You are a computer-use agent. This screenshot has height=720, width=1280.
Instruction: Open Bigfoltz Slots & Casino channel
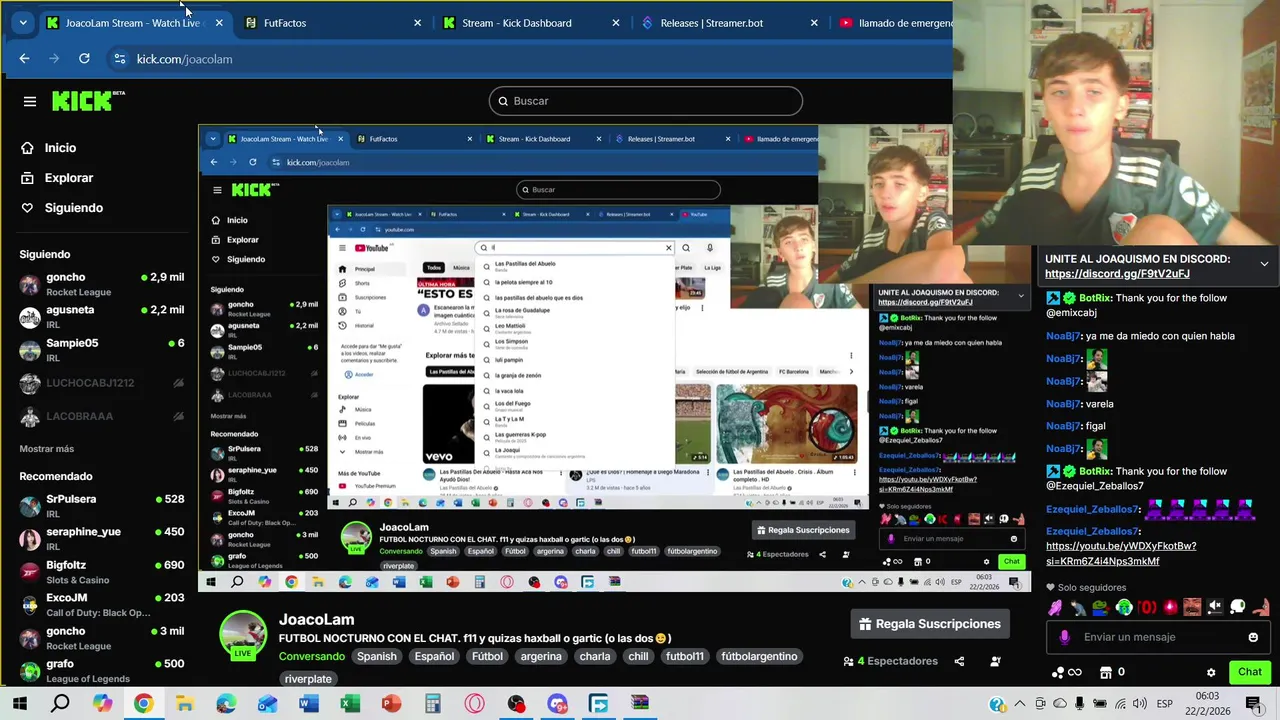101,572
